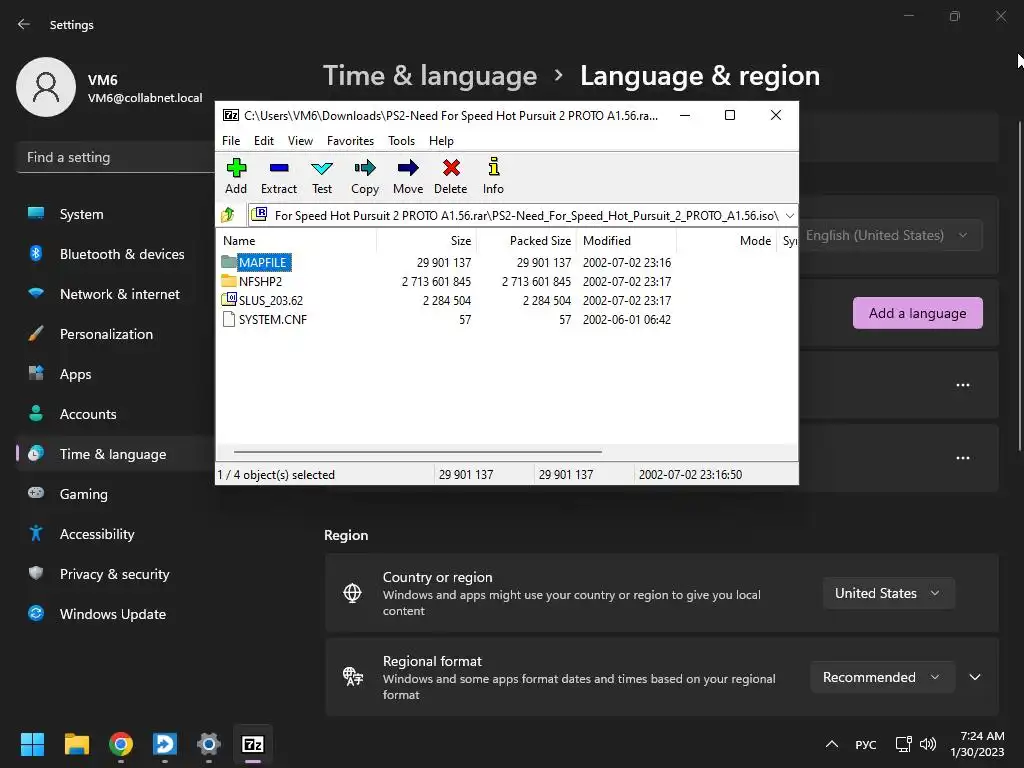Go up one folder level in 7-Zip
1024x768 pixels.
click(227, 215)
